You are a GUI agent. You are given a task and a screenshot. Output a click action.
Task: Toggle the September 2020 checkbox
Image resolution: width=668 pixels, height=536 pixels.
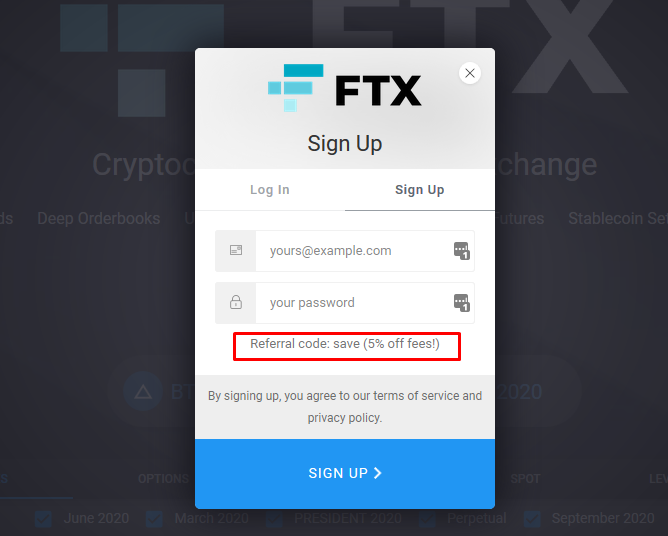(x=532, y=519)
